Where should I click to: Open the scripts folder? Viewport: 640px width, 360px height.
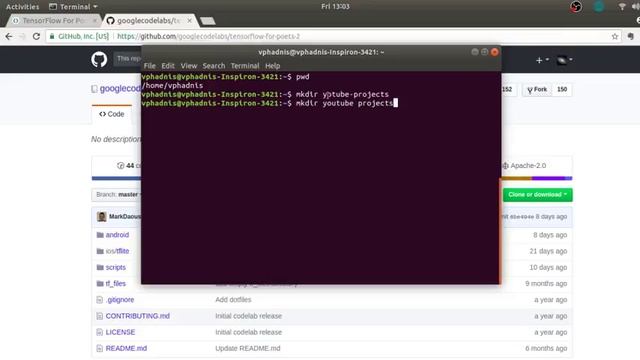[116, 267]
